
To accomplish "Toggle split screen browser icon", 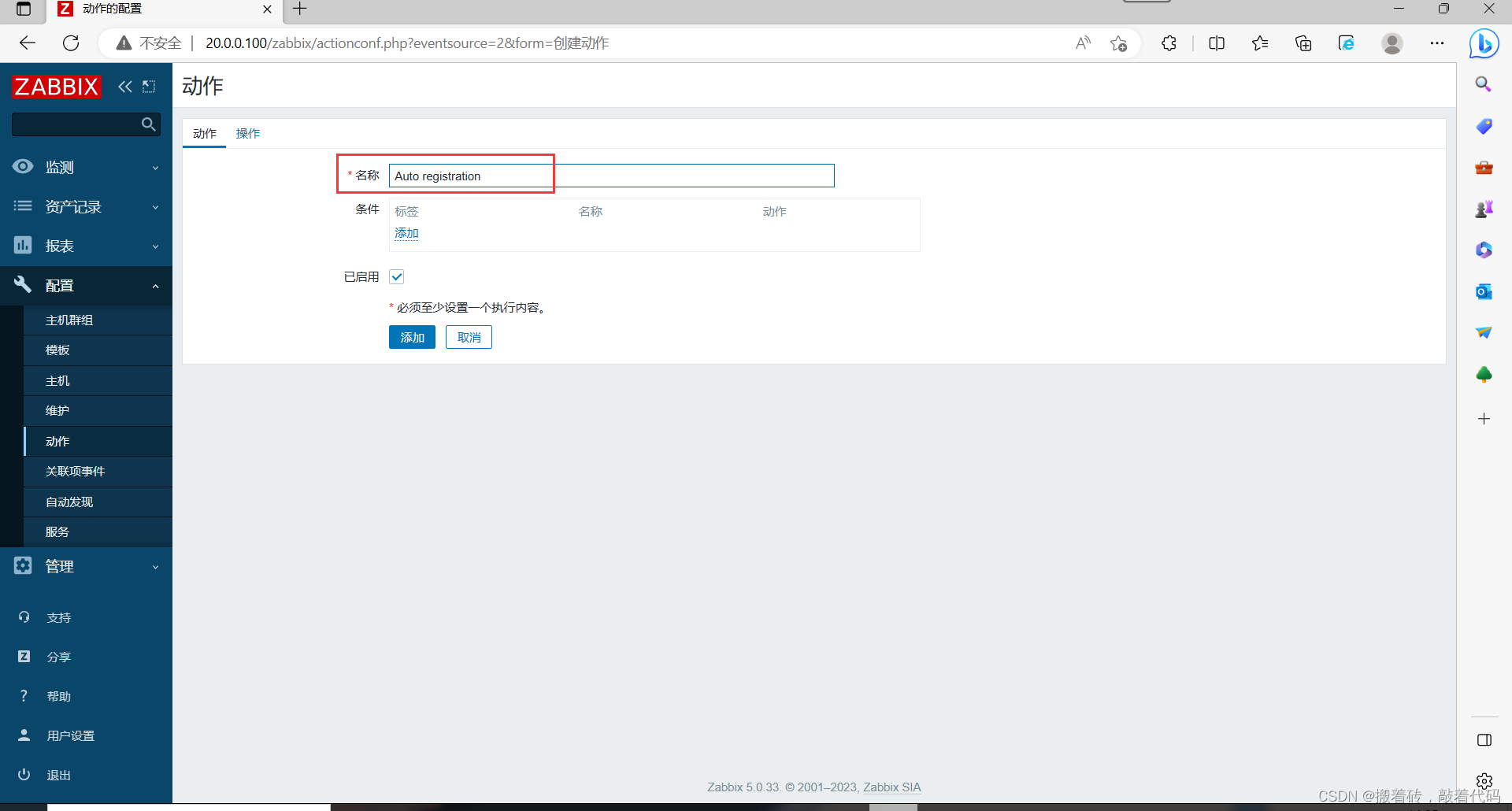I will [1217, 43].
